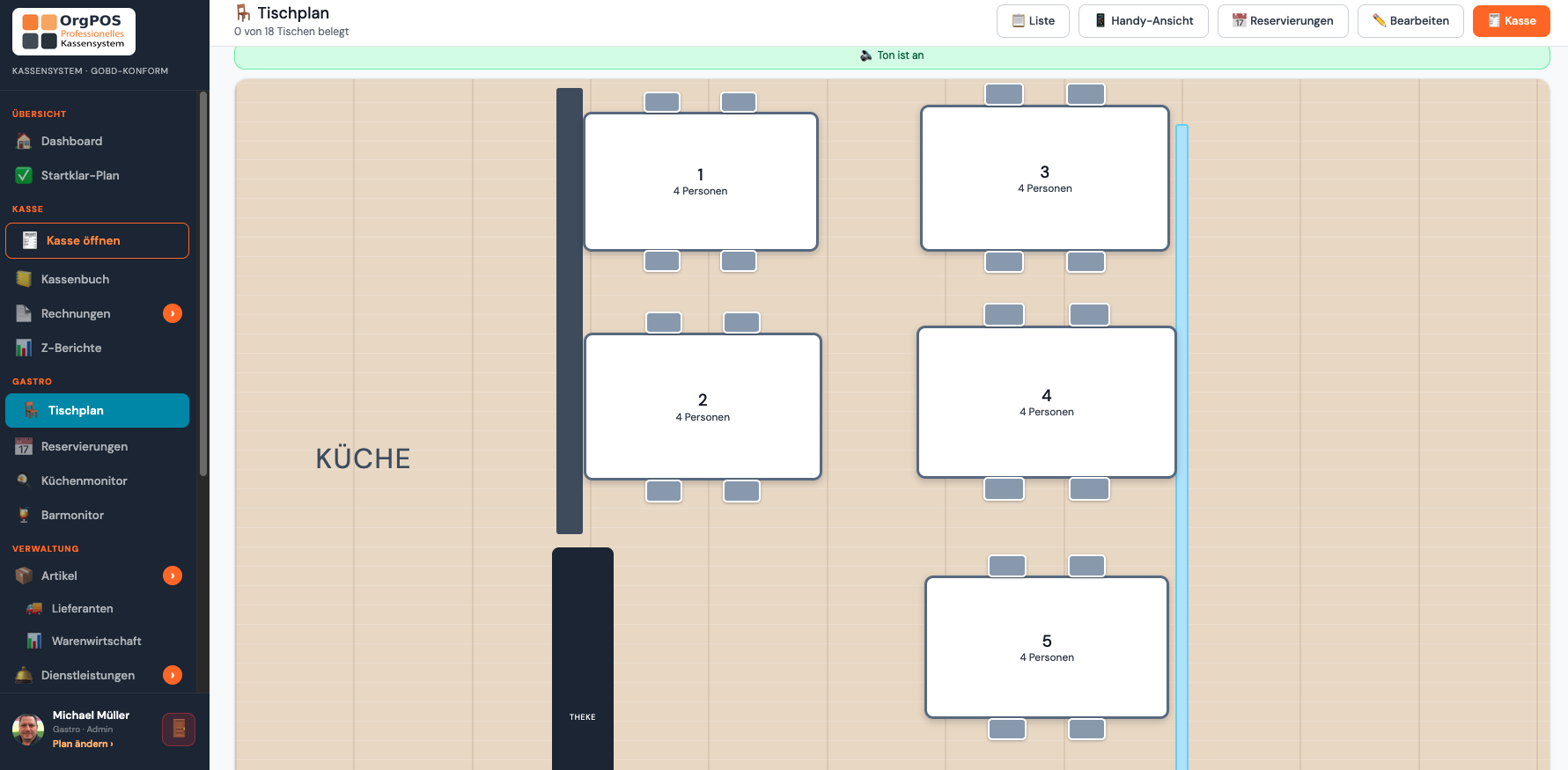Viewport: 1568px width, 770px height.
Task: Toggle the Ton ist an sound banner
Action: 892,56
